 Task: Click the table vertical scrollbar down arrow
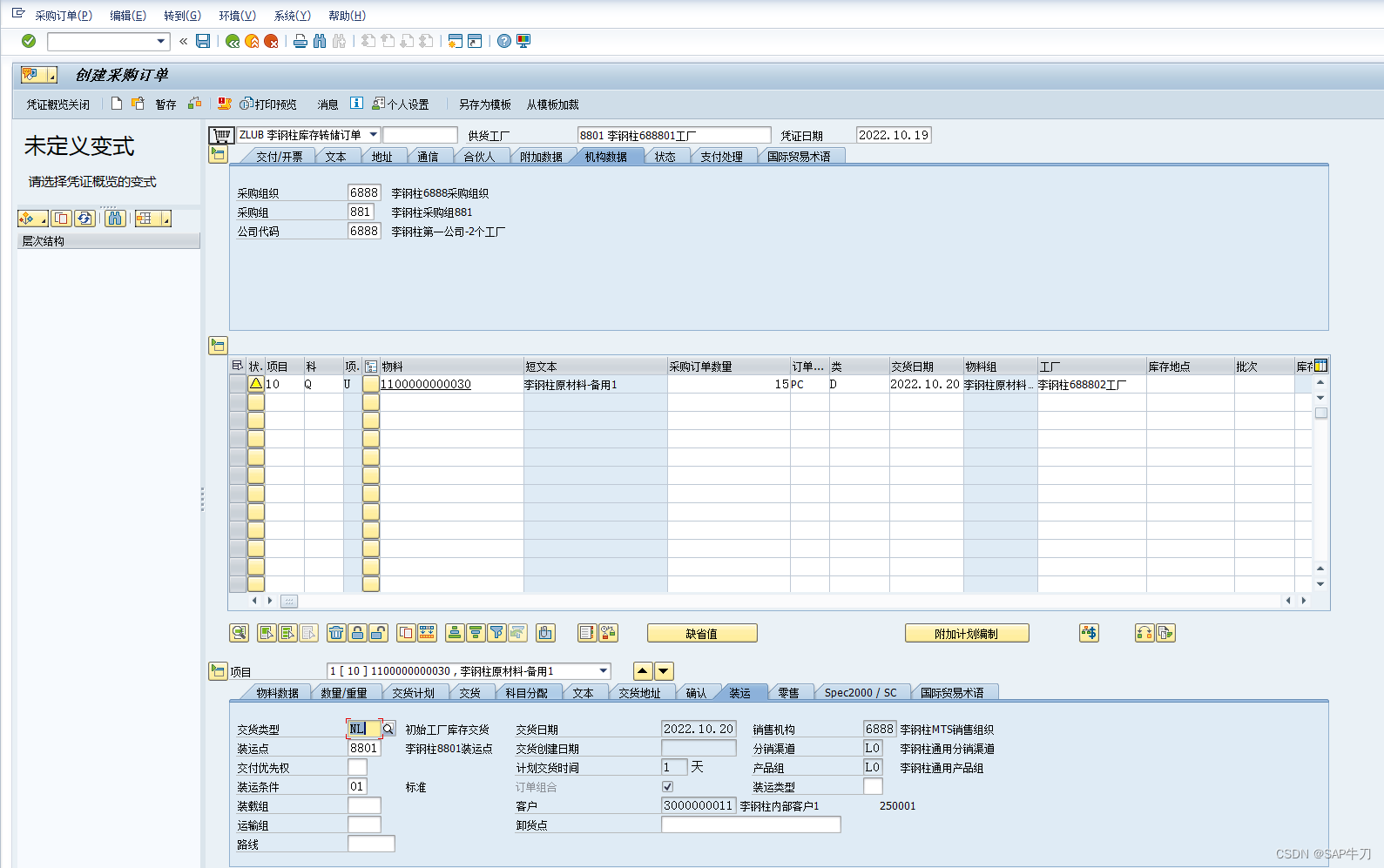1320,584
